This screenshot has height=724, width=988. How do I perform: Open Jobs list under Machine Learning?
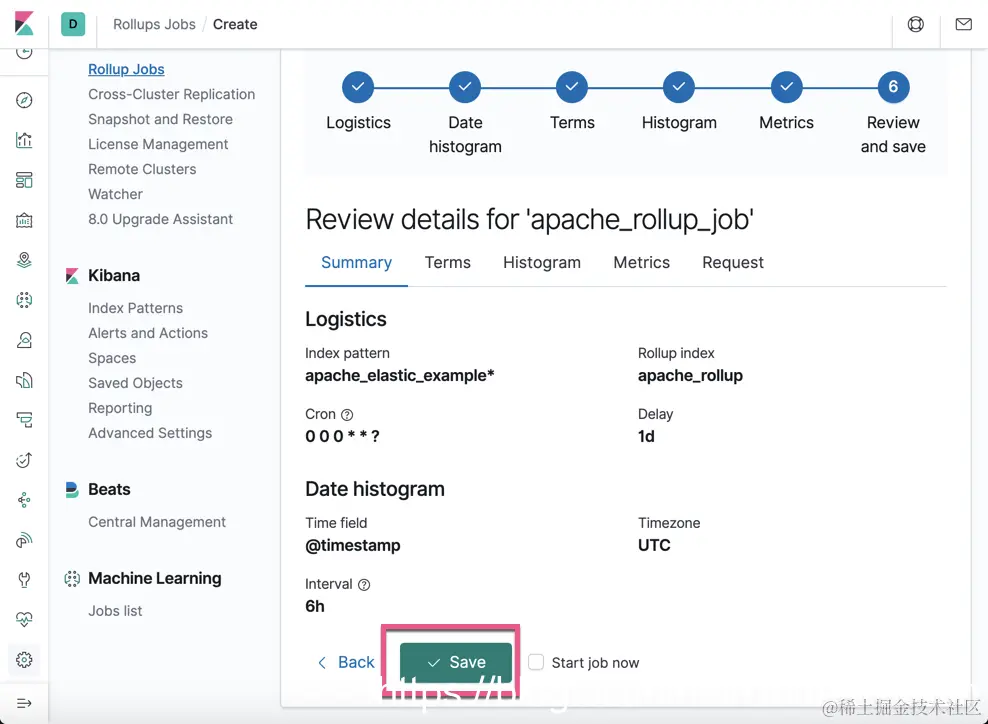tap(115, 611)
